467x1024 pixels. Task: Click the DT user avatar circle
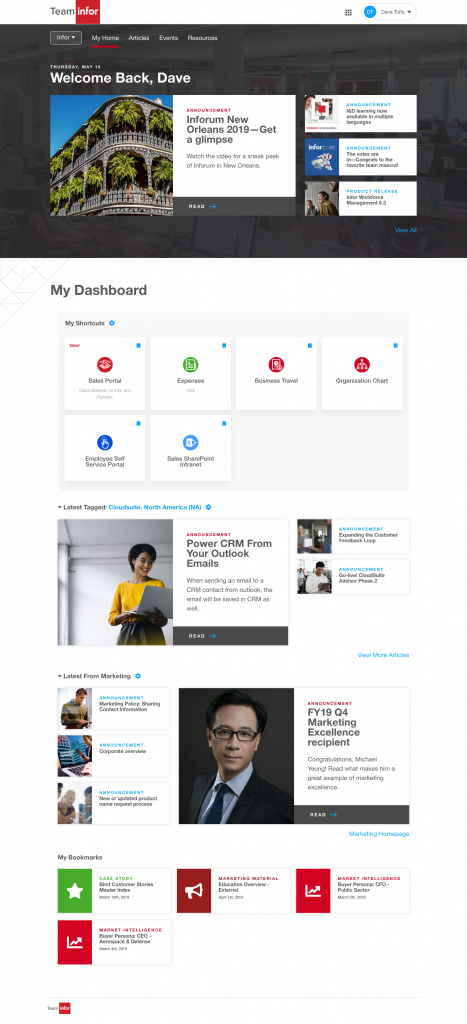coord(370,12)
